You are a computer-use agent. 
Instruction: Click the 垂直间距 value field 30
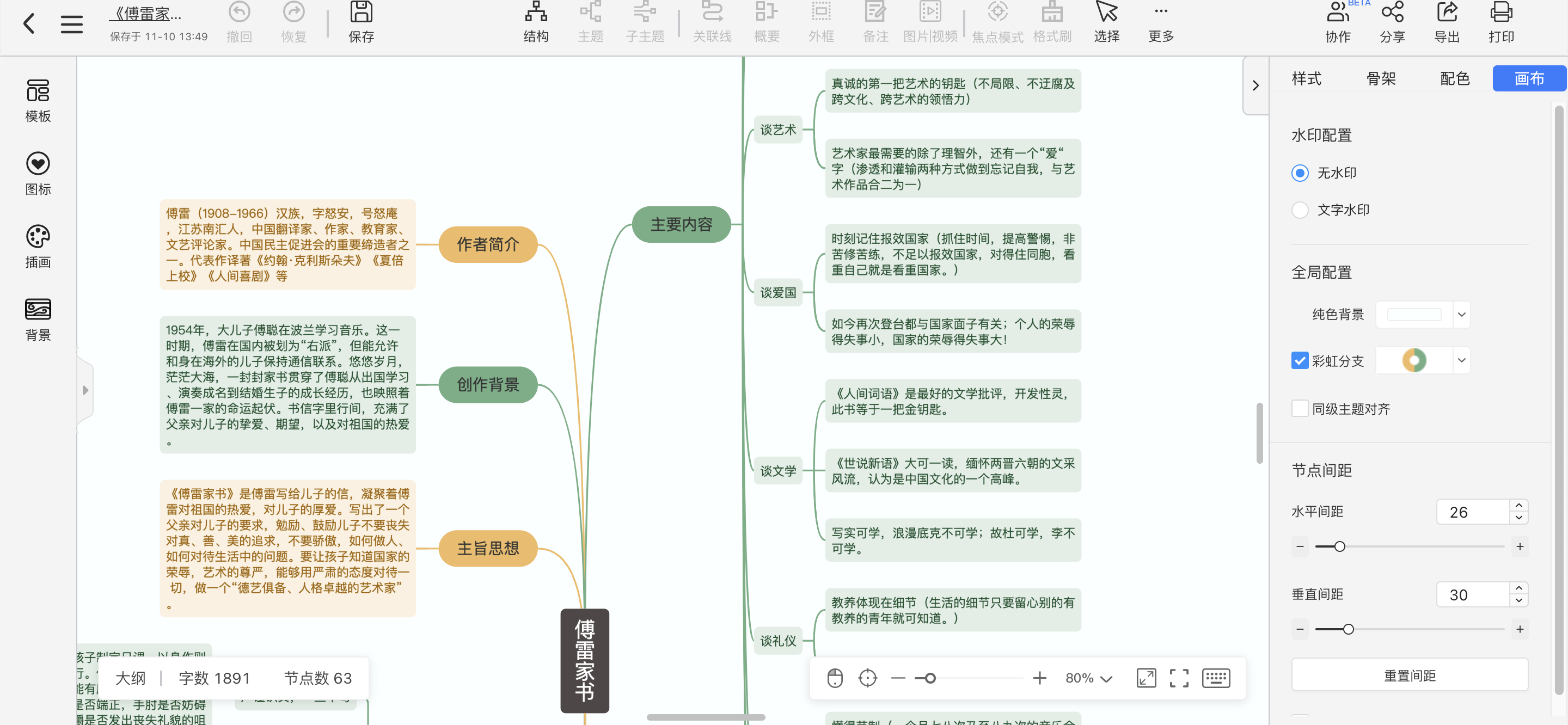1472,595
